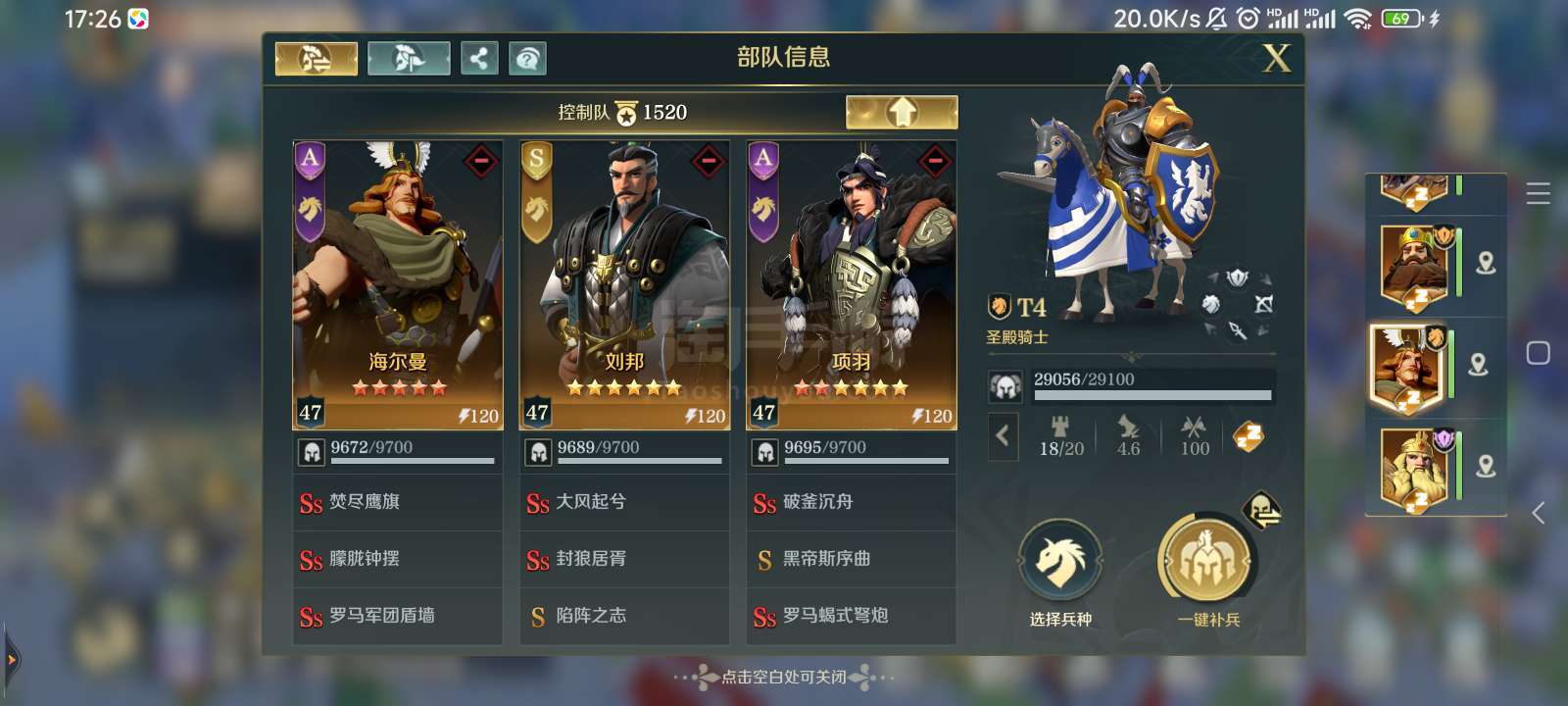
Task: Remove 刘邦 with the red minus icon
Action: click(x=708, y=160)
